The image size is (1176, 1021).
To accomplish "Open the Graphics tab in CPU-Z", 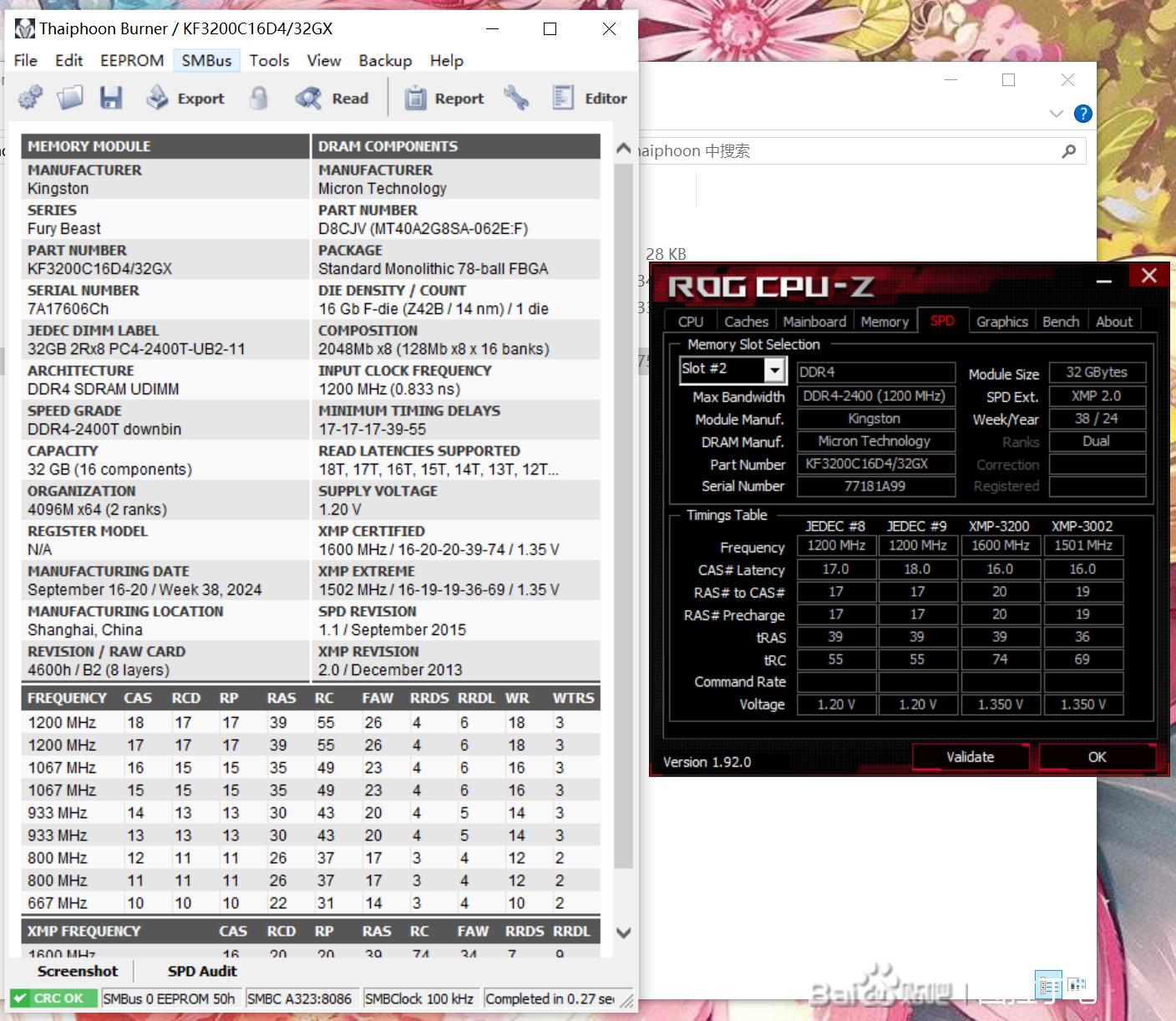I will 1001,322.
